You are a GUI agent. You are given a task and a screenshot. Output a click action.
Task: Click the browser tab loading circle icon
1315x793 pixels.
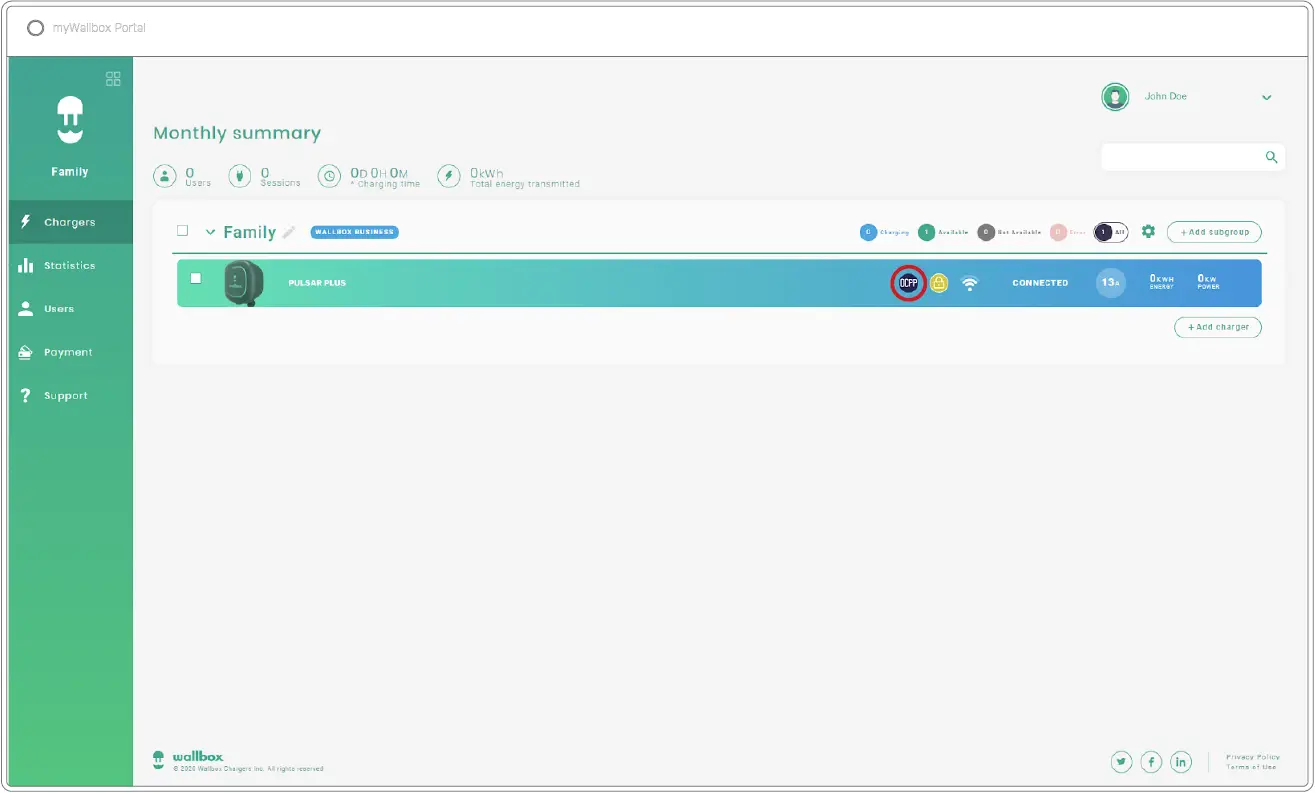pyautogui.click(x=35, y=28)
